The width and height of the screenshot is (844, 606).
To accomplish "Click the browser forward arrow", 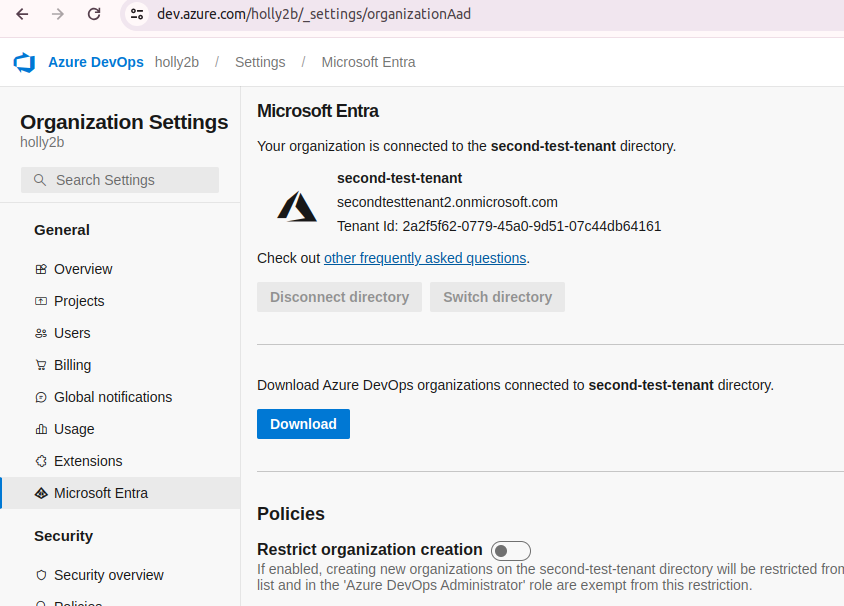I will tap(58, 14).
